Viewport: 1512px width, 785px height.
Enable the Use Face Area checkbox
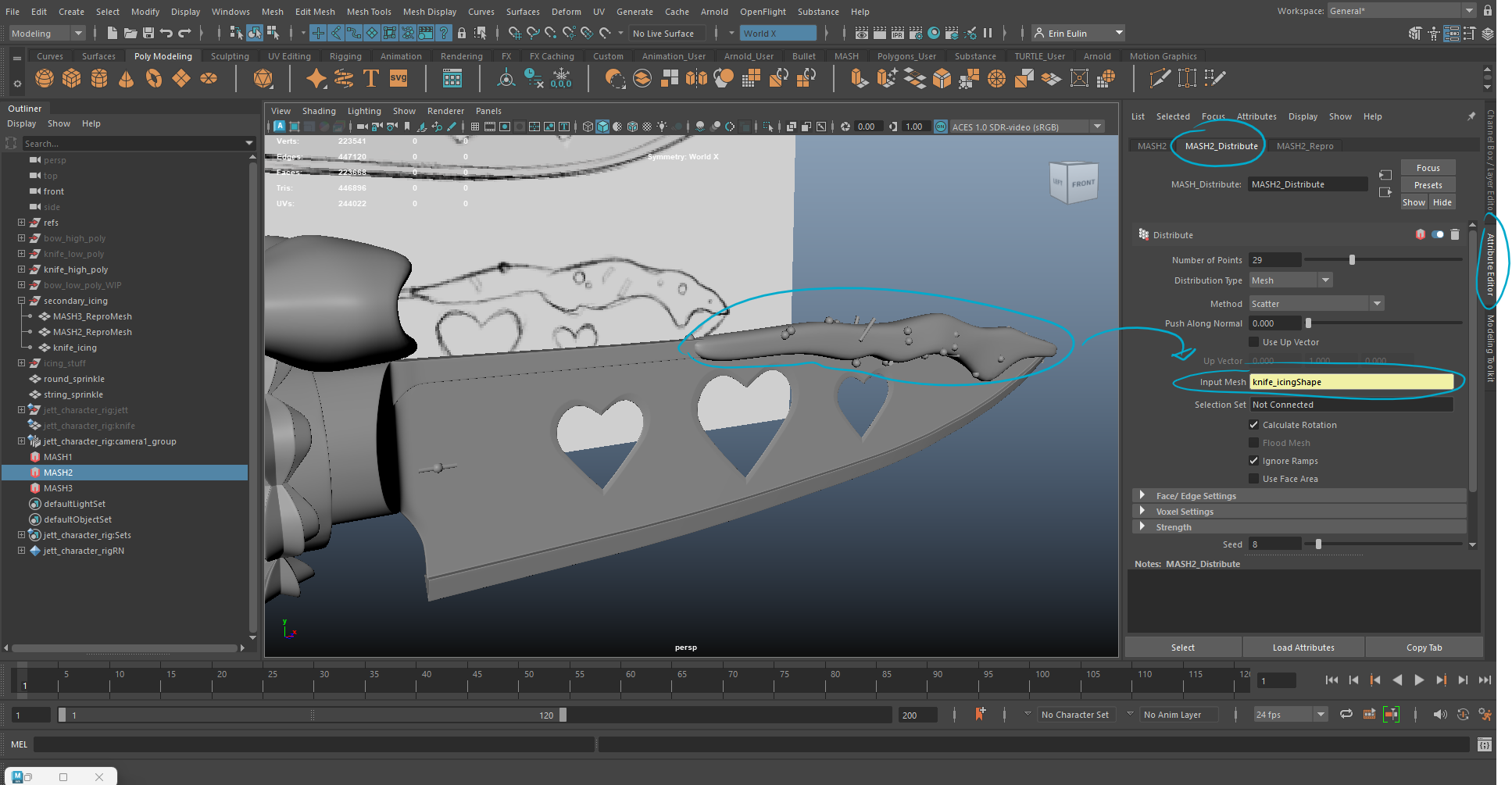tap(1254, 479)
